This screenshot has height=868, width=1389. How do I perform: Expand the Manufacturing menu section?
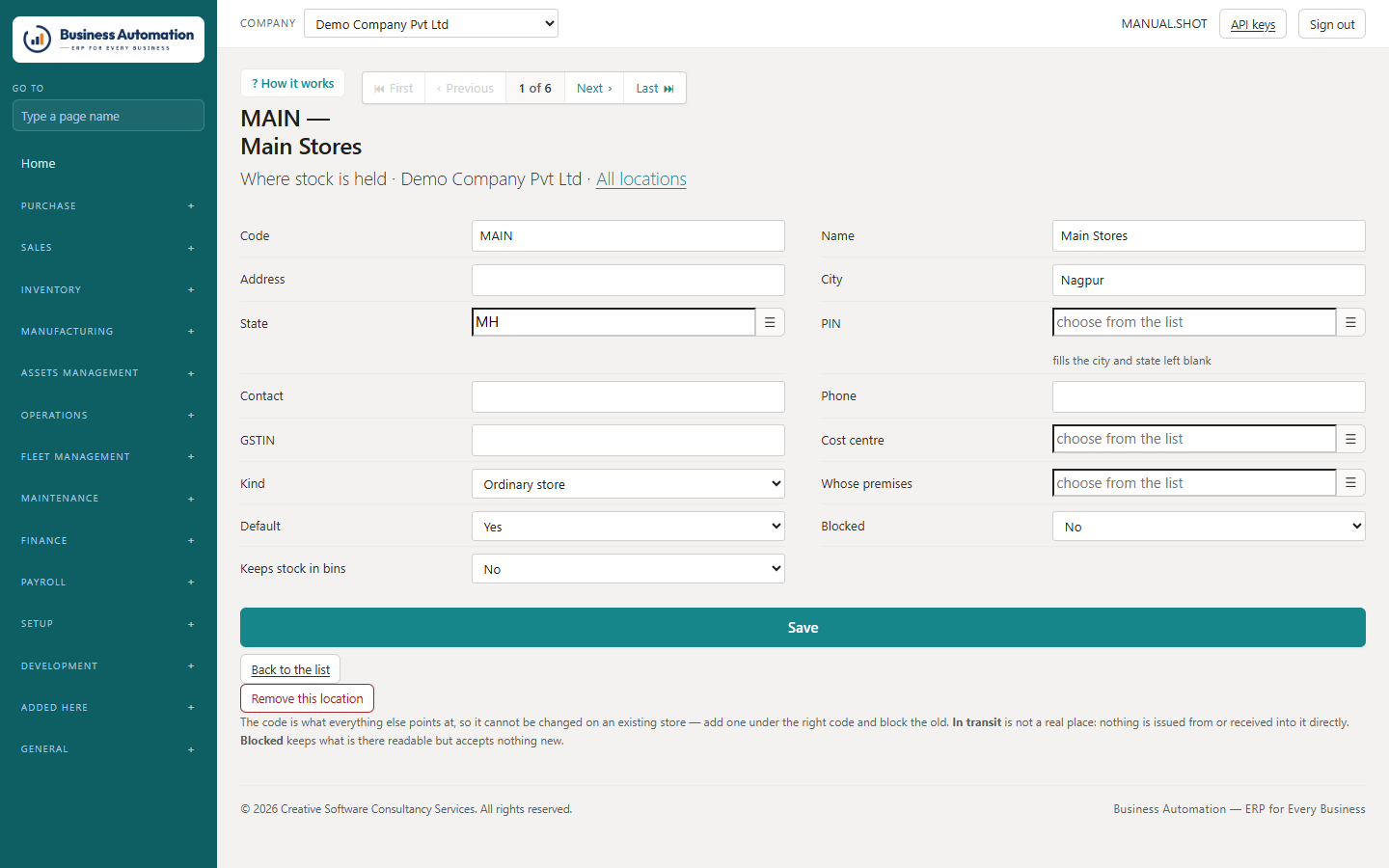(108, 332)
